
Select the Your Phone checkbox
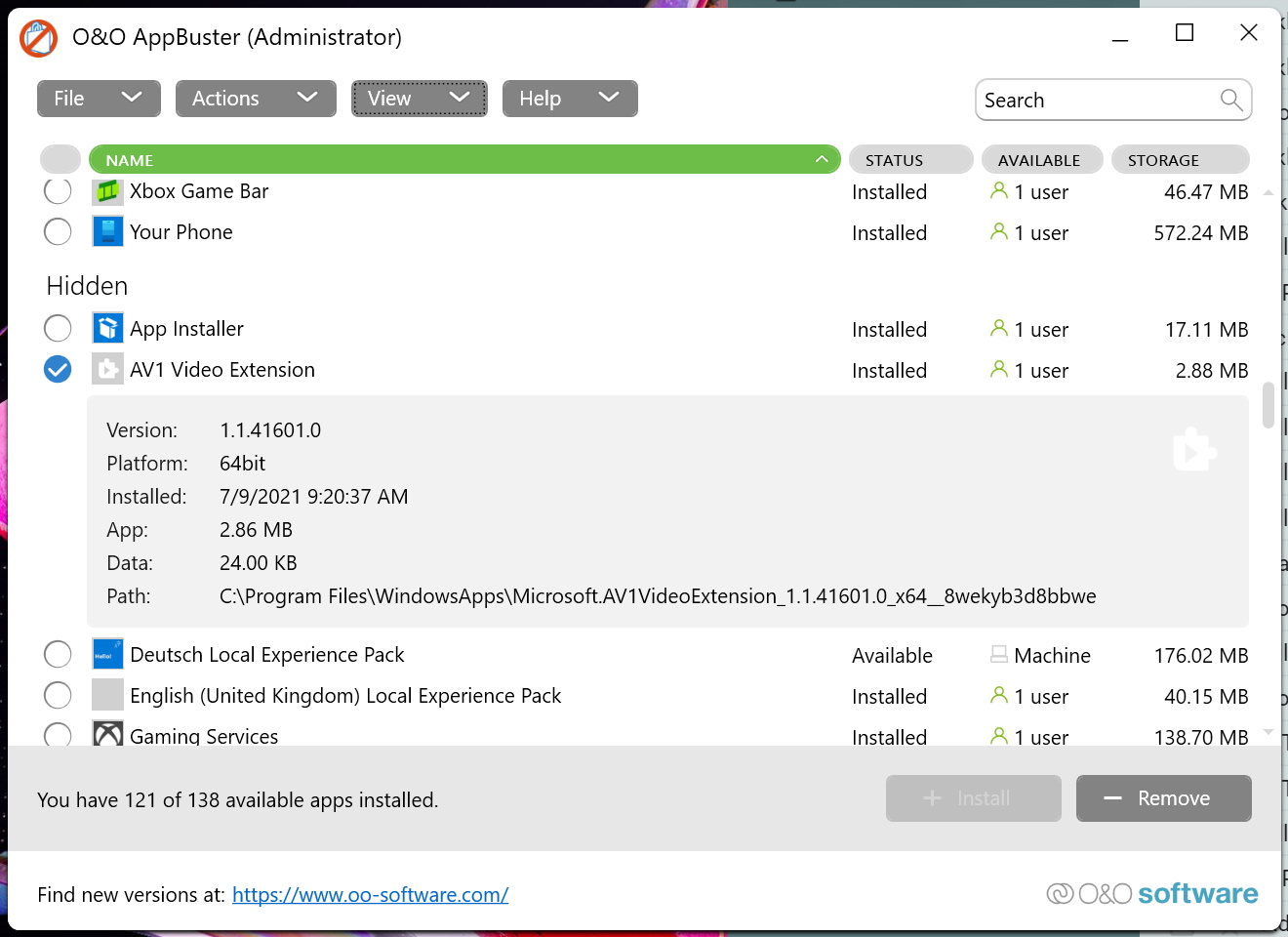tap(58, 232)
